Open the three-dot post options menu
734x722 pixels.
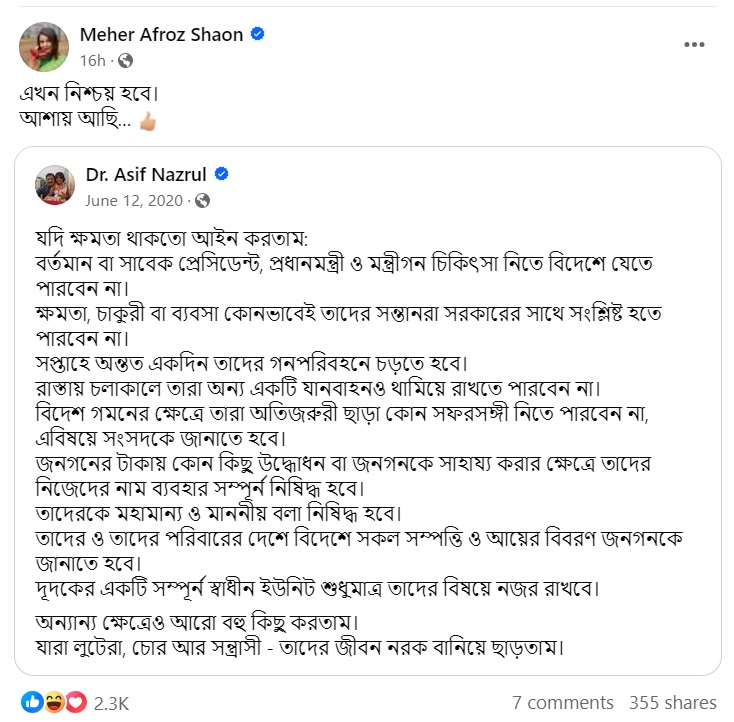(x=694, y=45)
